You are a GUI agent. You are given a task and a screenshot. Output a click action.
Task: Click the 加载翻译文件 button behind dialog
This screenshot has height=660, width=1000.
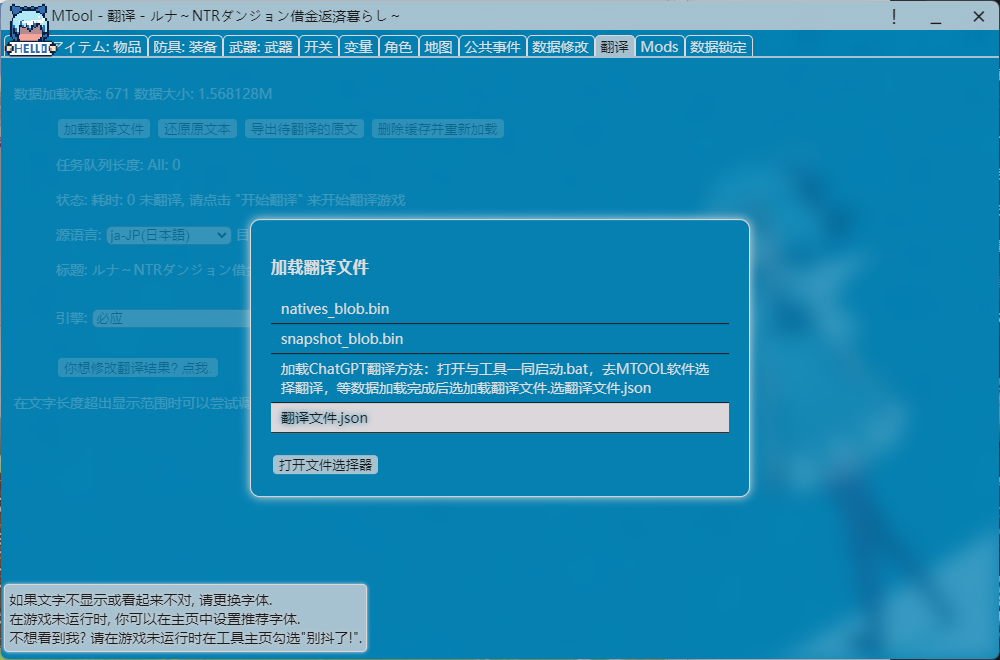pos(104,129)
